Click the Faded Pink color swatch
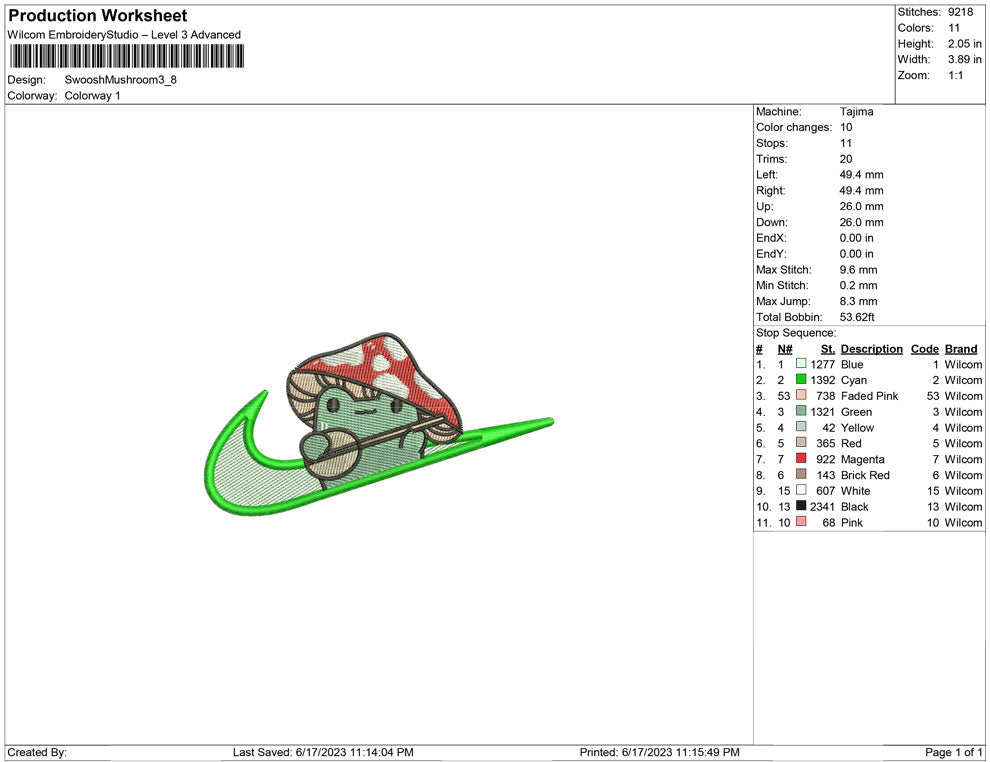The width and height of the screenshot is (990, 762). coord(801,395)
